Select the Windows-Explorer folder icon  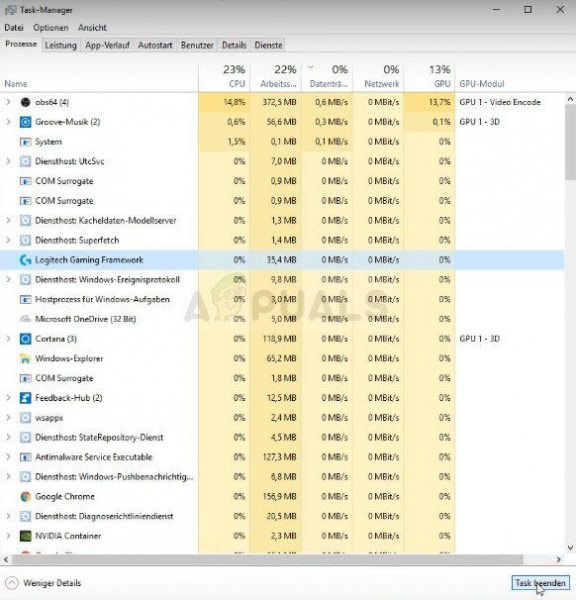point(25,359)
